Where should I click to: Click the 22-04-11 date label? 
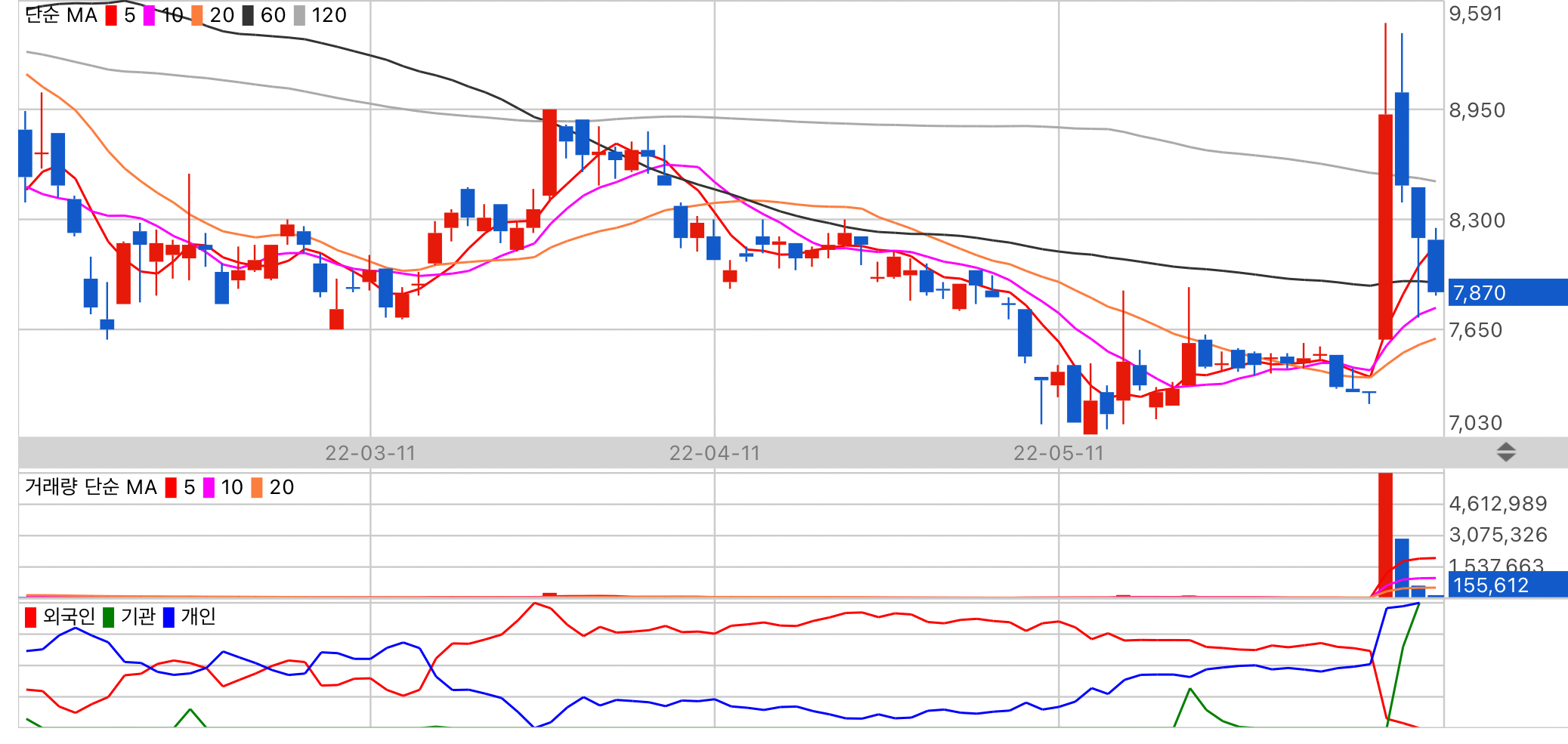pos(714,453)
